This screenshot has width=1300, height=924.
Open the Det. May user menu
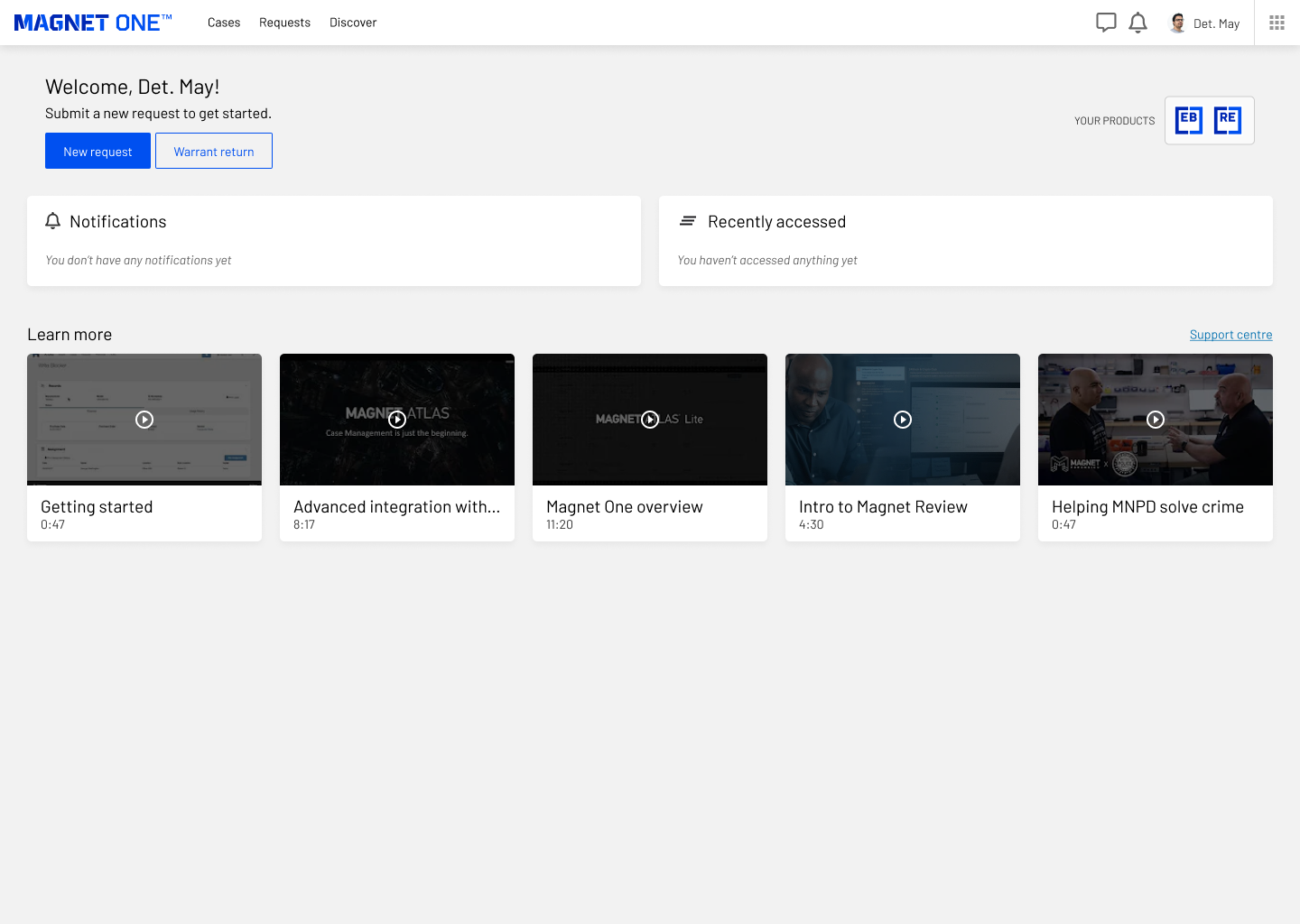tap(1216, 23)
